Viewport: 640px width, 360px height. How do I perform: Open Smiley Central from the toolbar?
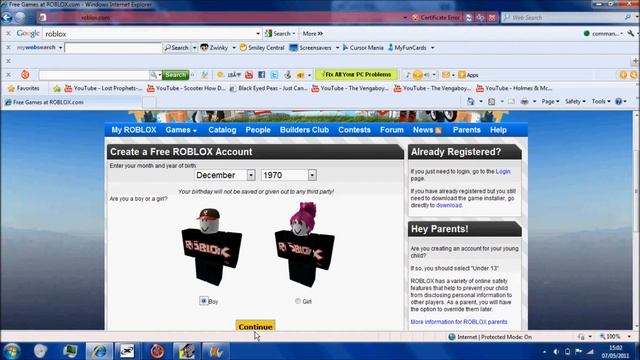pos(262,48)
